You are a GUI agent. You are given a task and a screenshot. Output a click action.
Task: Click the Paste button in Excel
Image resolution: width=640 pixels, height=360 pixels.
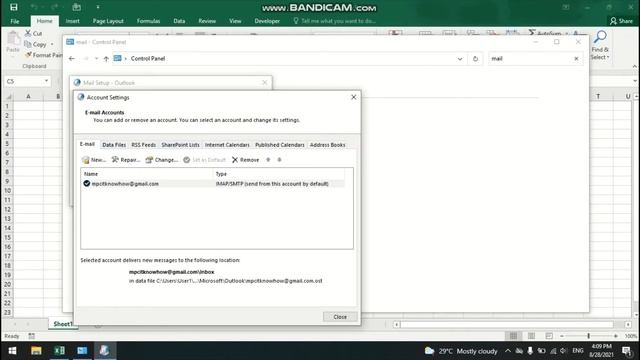click(x=13, y=42)
